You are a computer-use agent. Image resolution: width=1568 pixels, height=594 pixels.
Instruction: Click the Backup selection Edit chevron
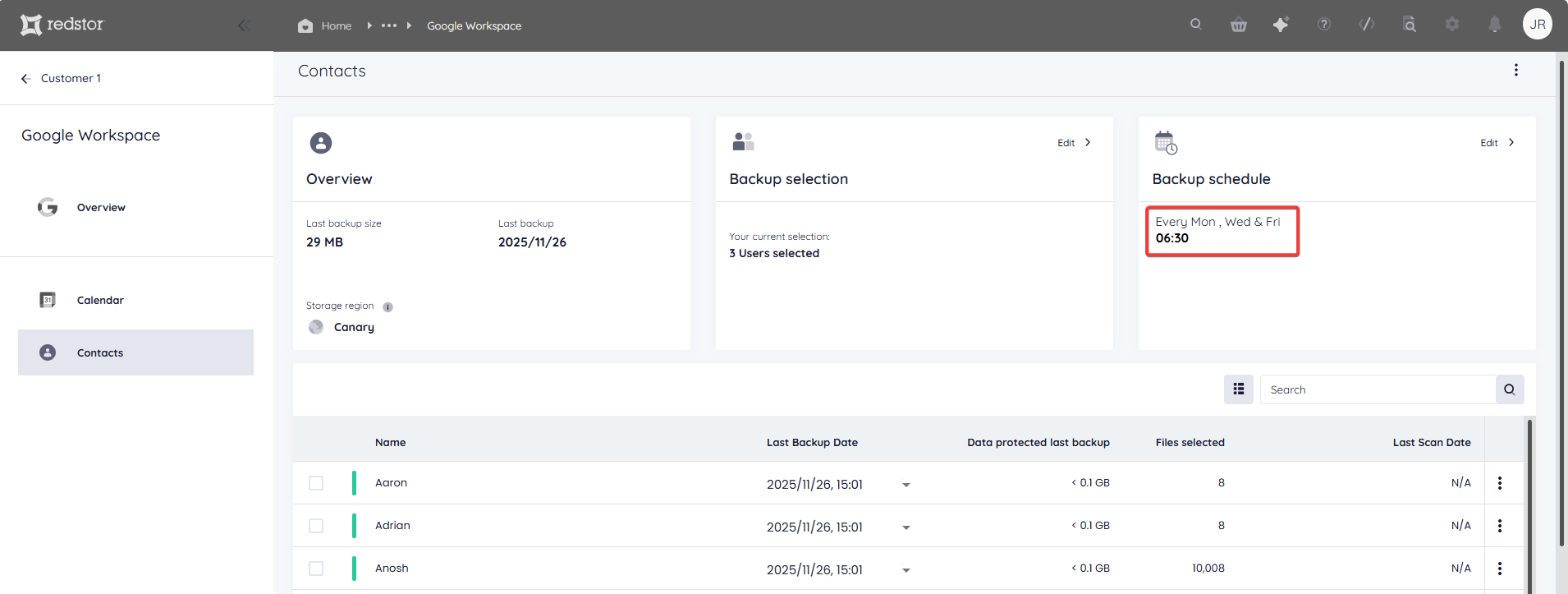[x=1088, y=142]
